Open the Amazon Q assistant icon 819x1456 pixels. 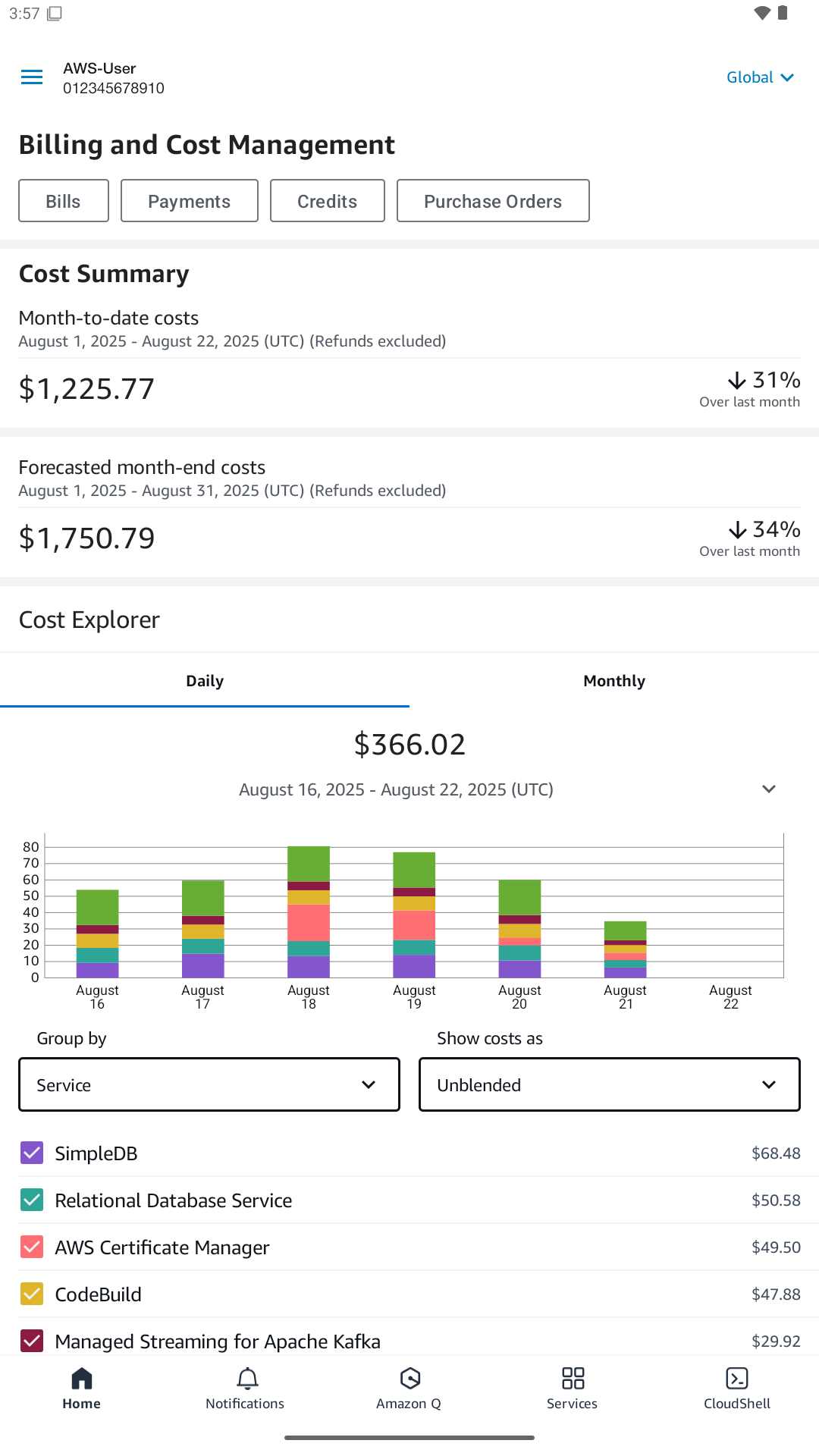(410, 1379)
